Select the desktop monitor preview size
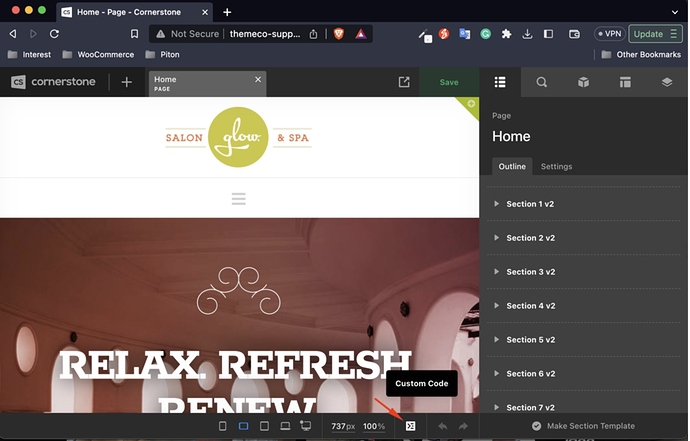This screenshot has width=690, height=441. pyautogui.click(x=305, y=426)
